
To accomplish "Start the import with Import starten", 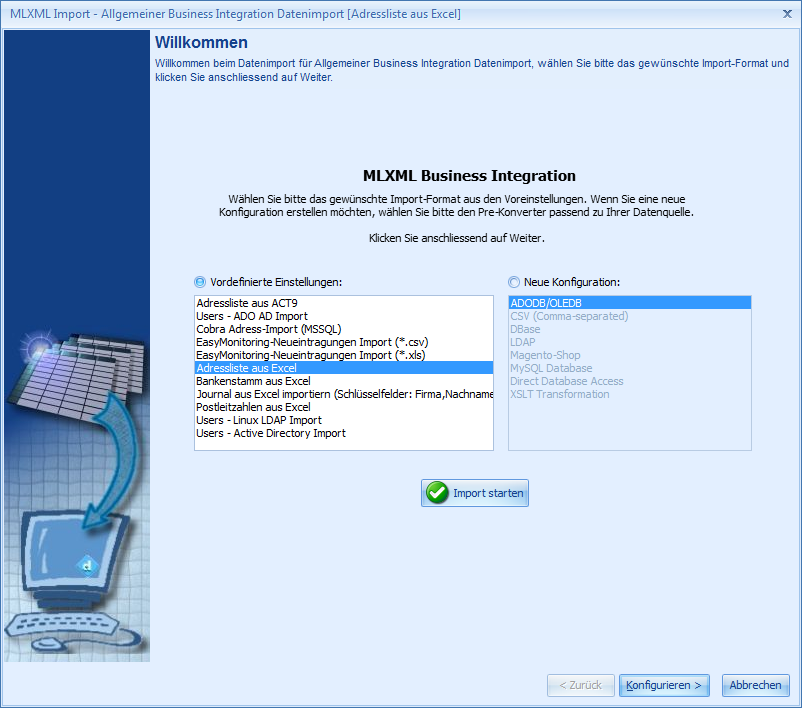I will 474,492.
